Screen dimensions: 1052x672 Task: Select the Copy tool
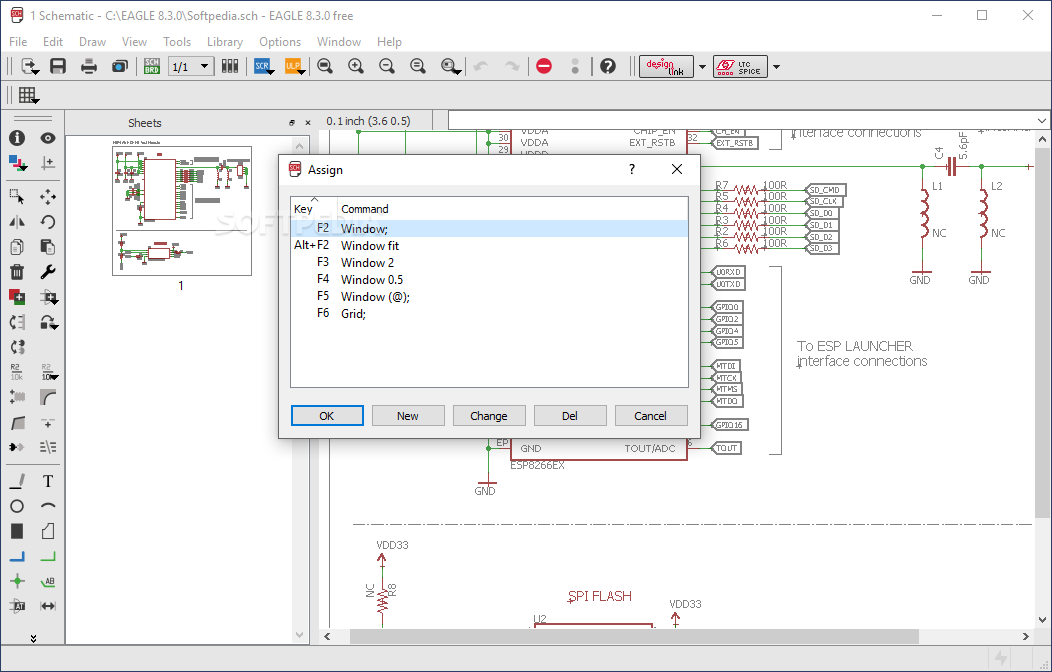[x=17, y=247]
